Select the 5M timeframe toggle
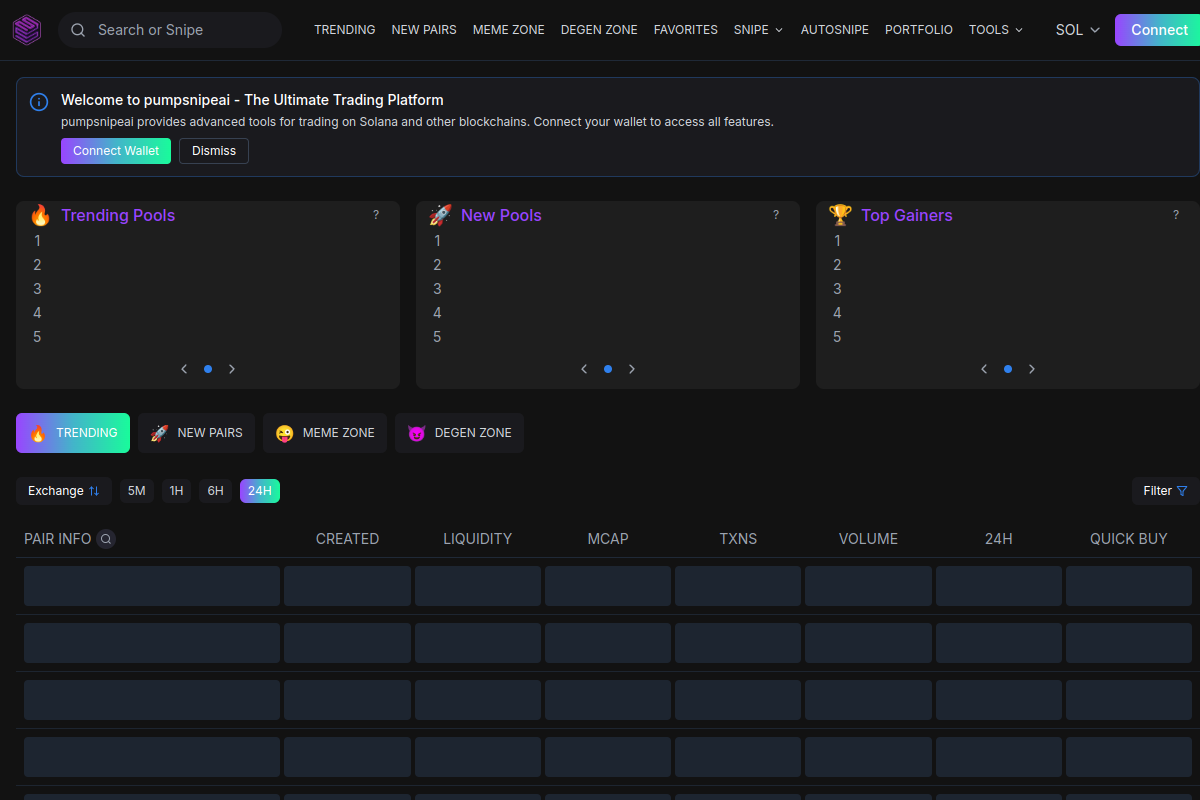 tap(137, 491)
